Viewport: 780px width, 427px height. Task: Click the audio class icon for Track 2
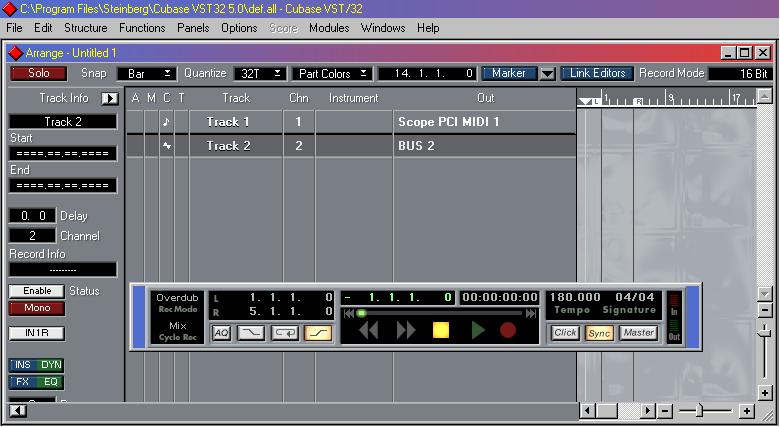tap(167, 146)
